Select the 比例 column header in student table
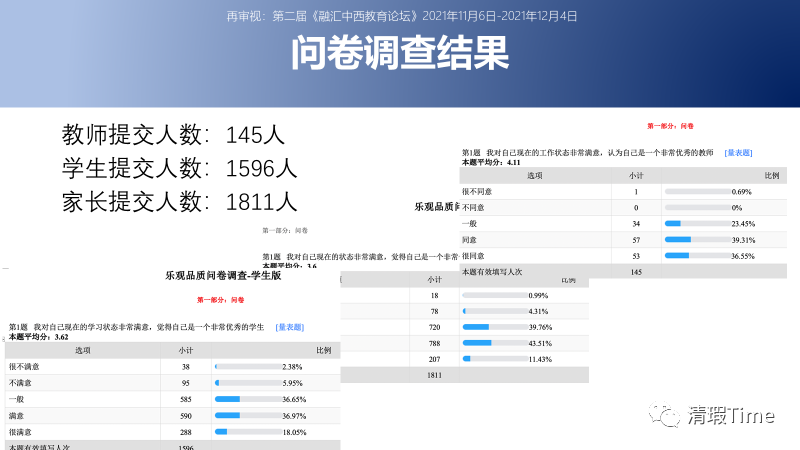 [x=323, y=351]
